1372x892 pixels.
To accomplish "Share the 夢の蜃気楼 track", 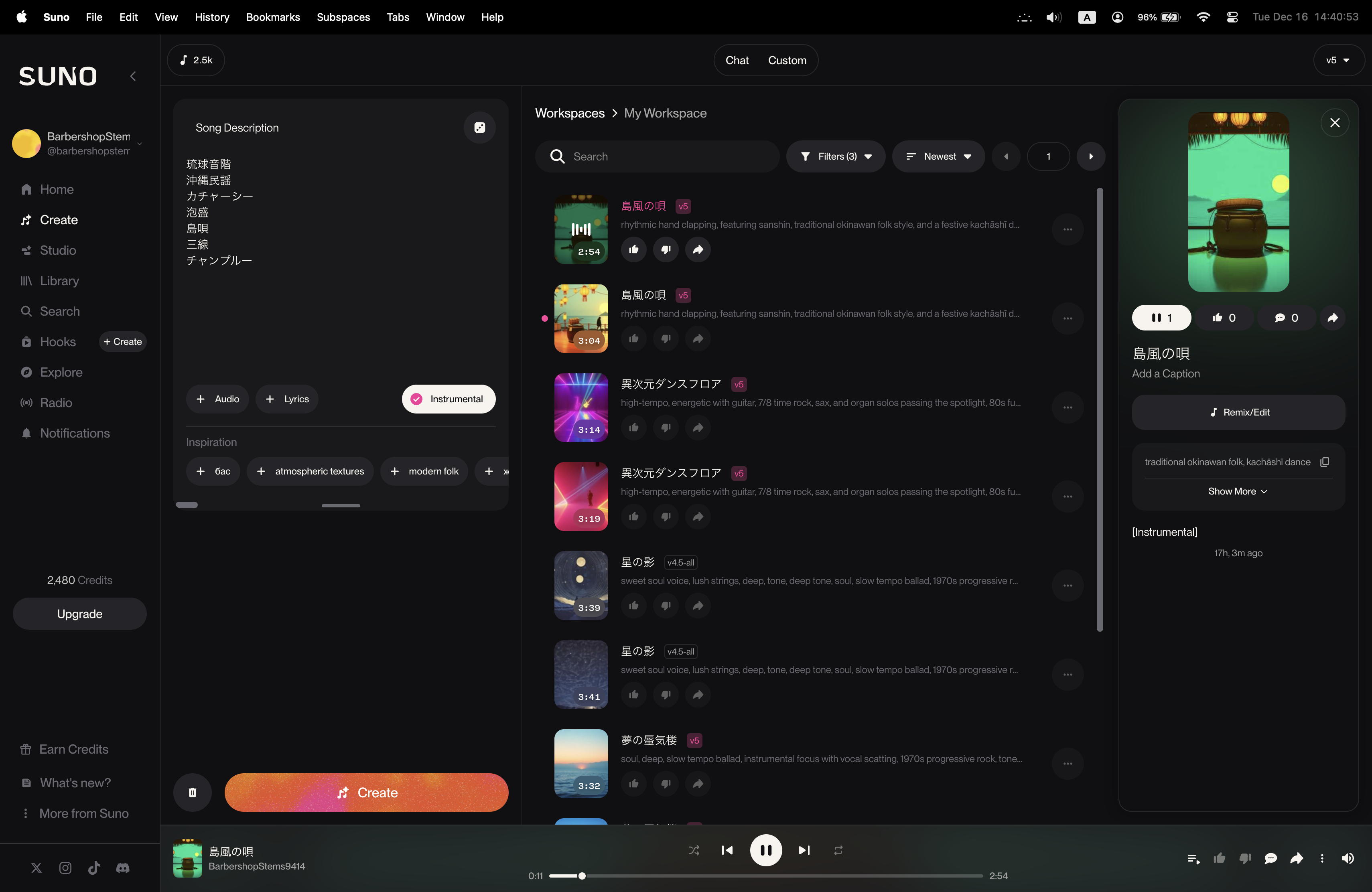I will pyautogui.click(x=698, y=784).
